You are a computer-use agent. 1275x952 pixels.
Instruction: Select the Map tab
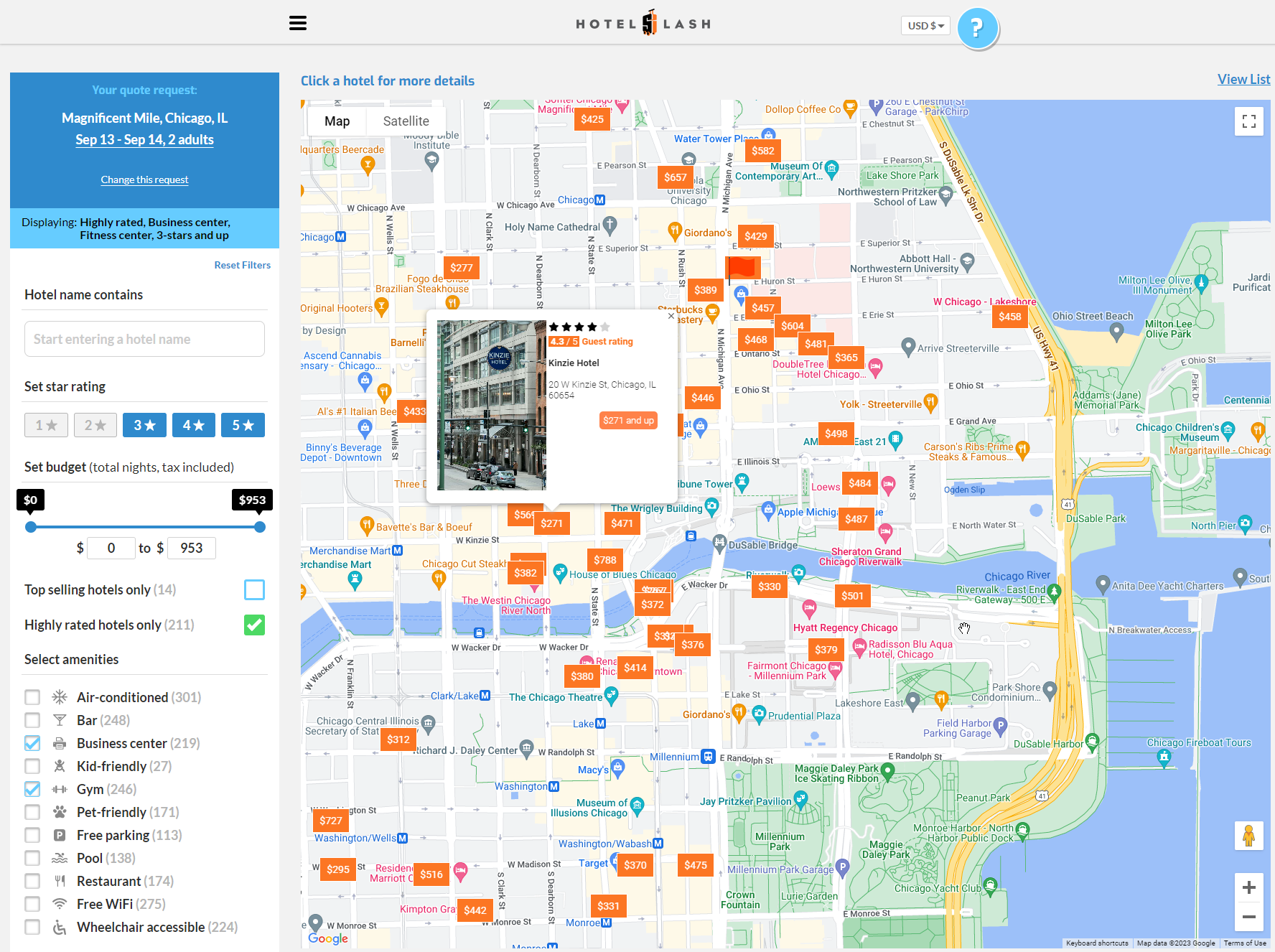pos(336,121)
